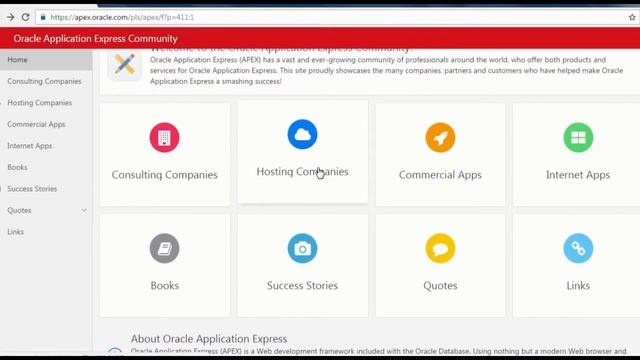Click the camera Success Stories icon
The image size is (640, 360).
(302, 248)
